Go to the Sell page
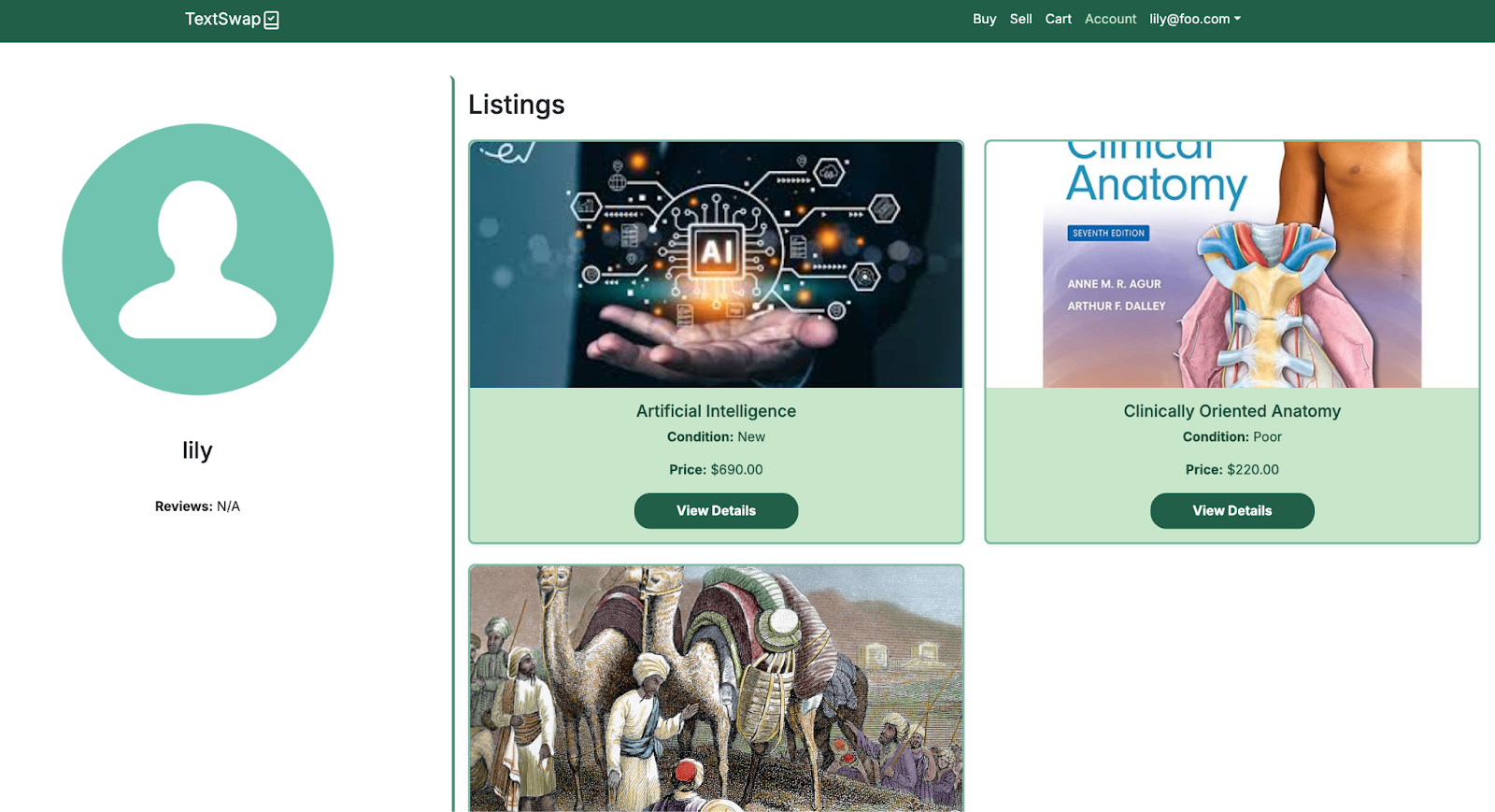 click(x=1020, y=19)
